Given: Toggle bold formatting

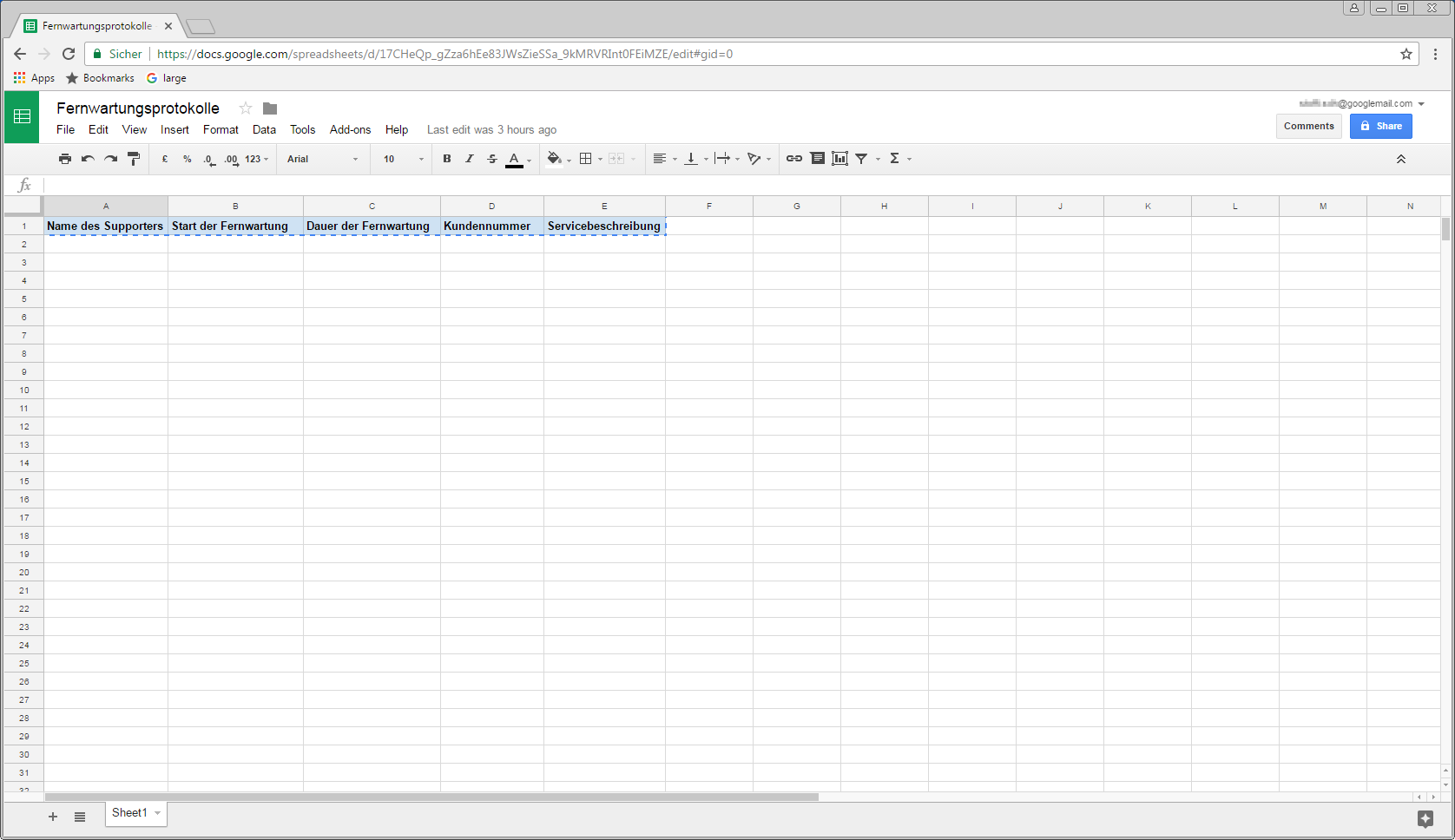Looking at the screenshot, I should (x=447, y=159).
